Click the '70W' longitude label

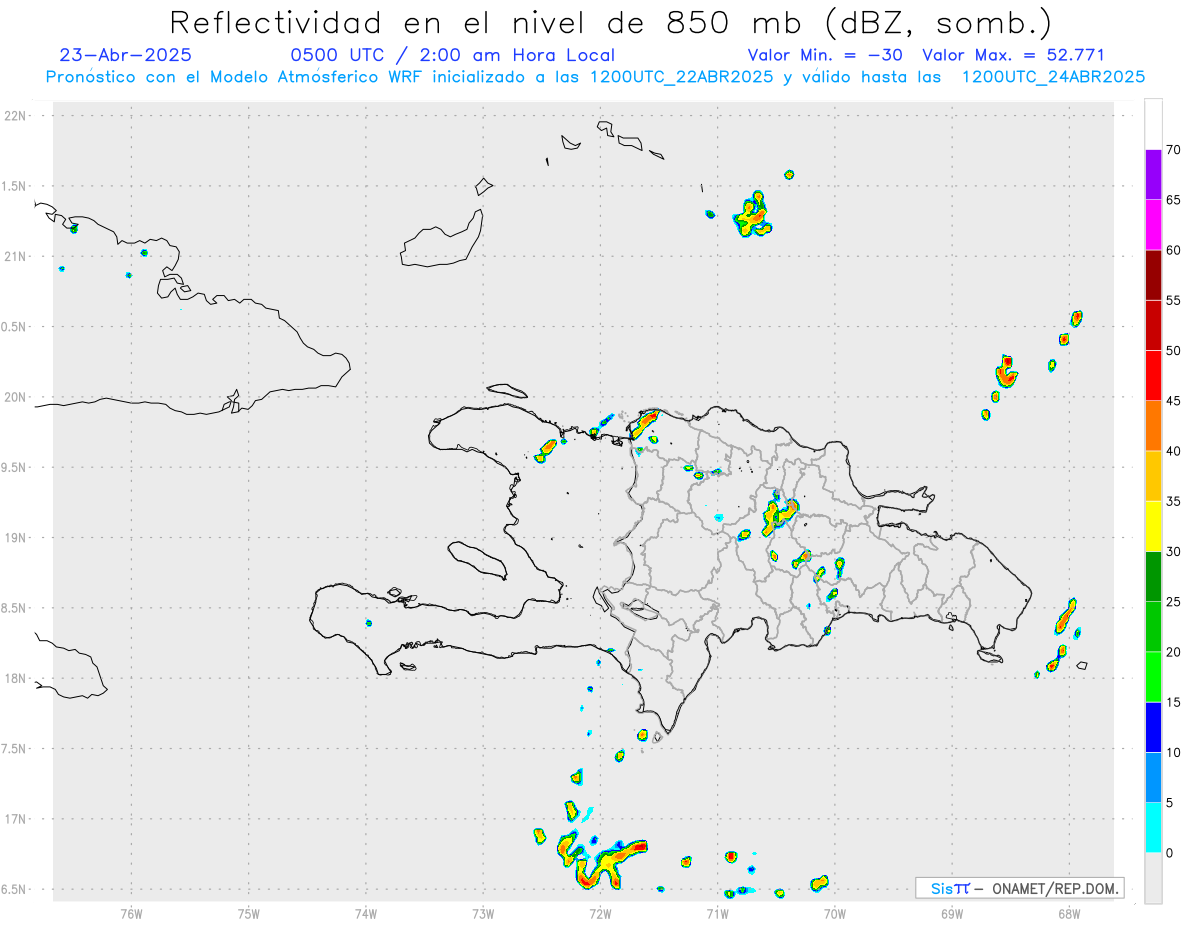(835, 912)
